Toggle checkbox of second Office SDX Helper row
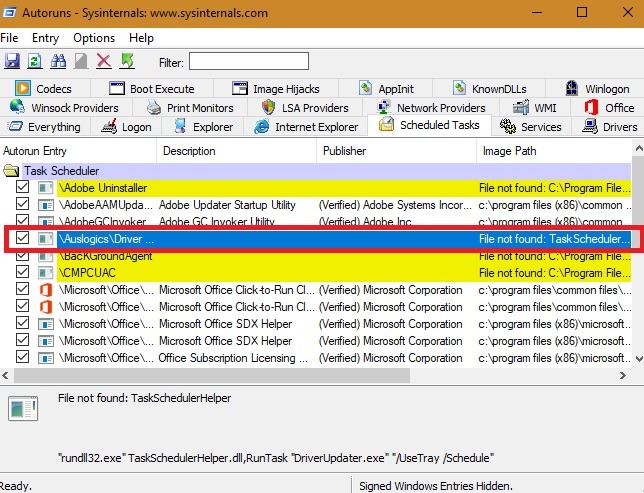The height and width of the screenshot is (493, 644). (x=23, y=340)
